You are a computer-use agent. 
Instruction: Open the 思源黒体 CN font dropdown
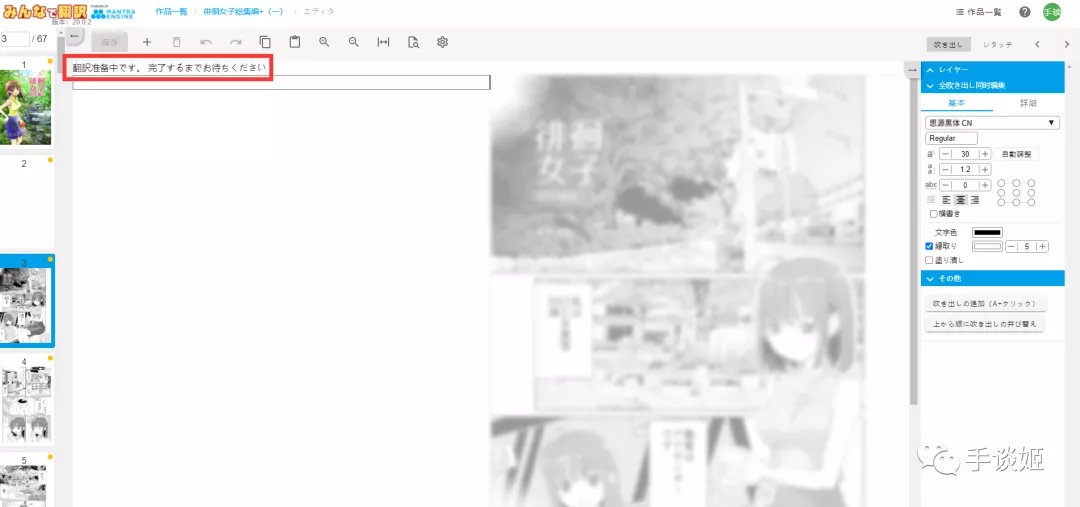[x=992, y=123]
